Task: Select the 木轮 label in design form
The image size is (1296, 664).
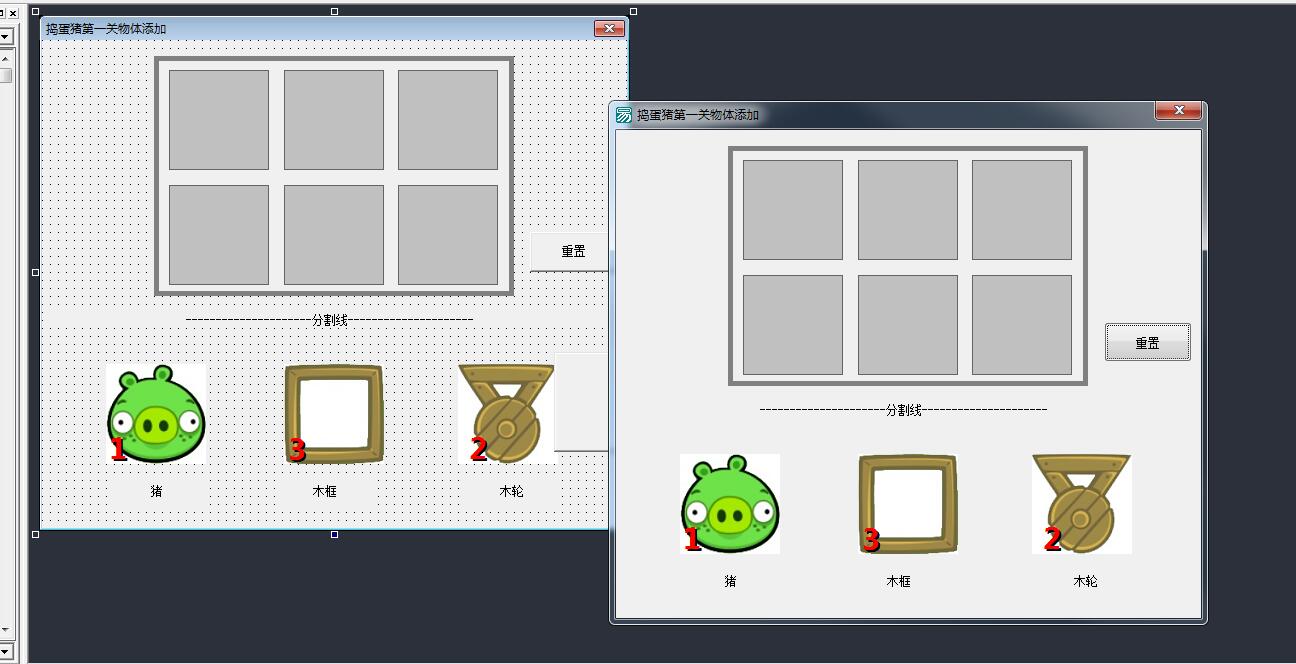Action: pos(511,491)
